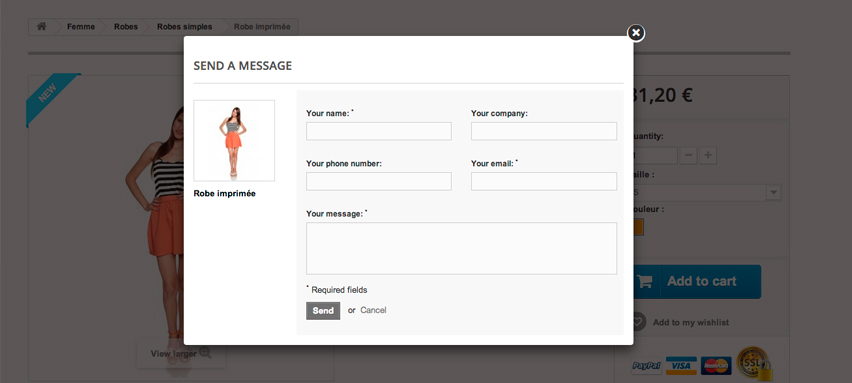The image size is (852, 383).
Task: Click the magnifier zoom icon
Action: coord(205,353)
